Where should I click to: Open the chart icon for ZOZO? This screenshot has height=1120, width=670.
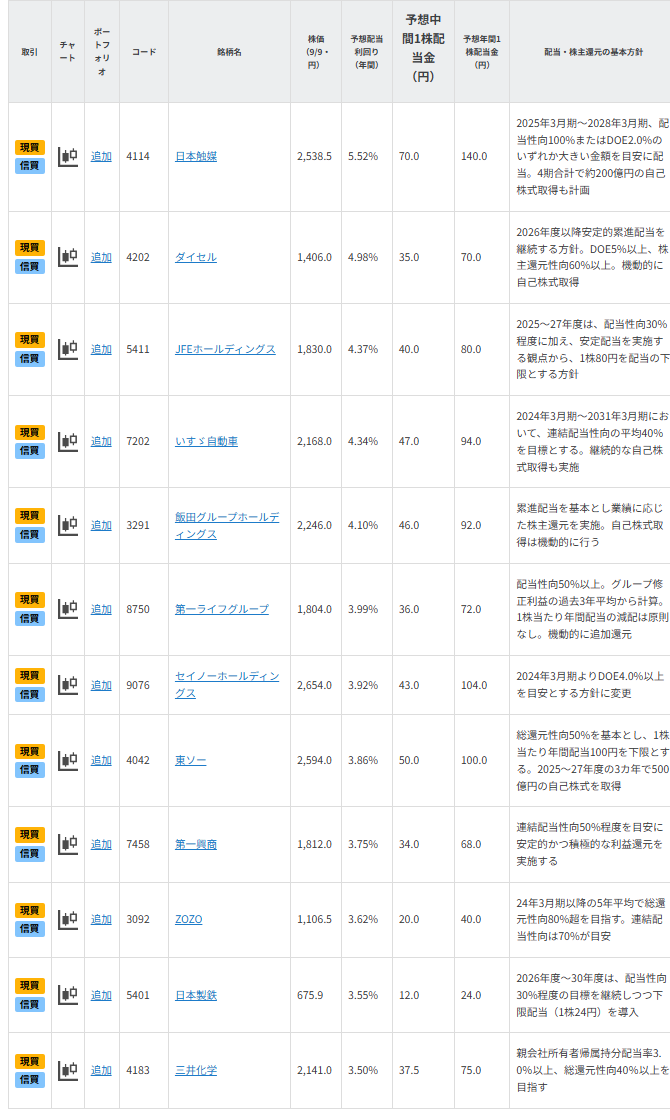pyautogui.click(x=68, y=919)
